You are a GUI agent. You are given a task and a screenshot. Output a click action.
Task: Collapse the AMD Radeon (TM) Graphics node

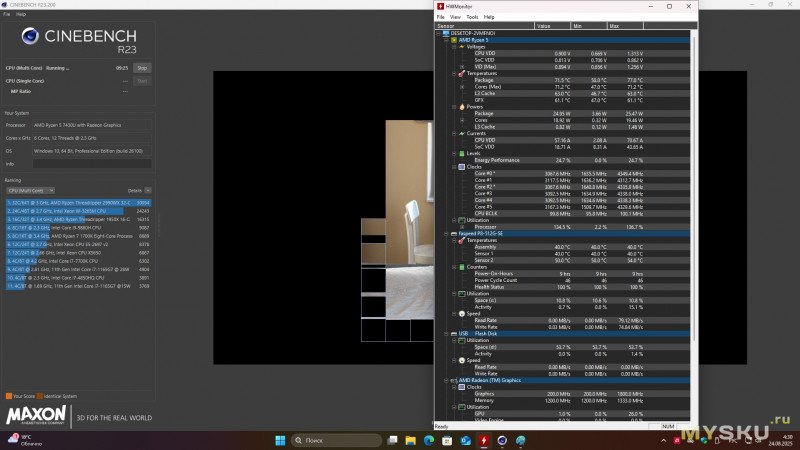tap(446, 380)
